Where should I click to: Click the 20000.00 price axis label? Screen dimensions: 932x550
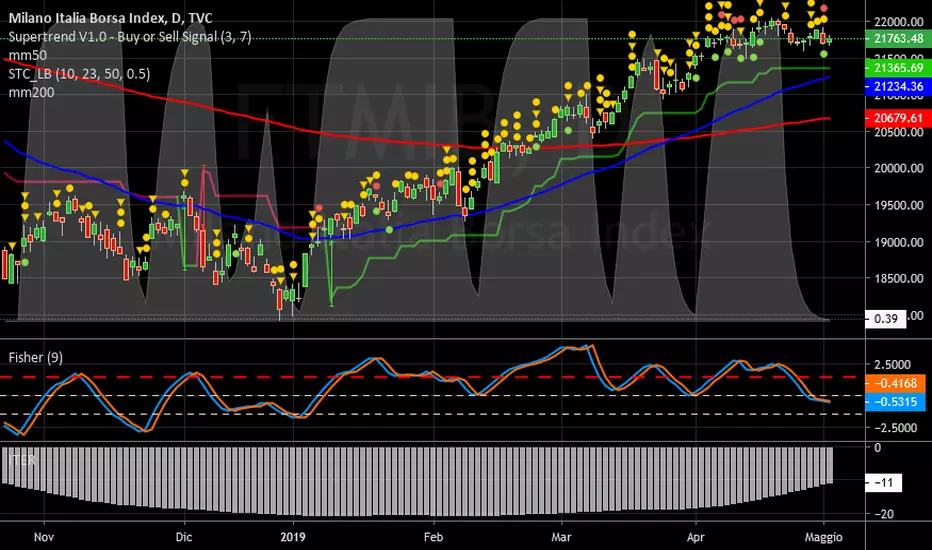pos(899,168)
